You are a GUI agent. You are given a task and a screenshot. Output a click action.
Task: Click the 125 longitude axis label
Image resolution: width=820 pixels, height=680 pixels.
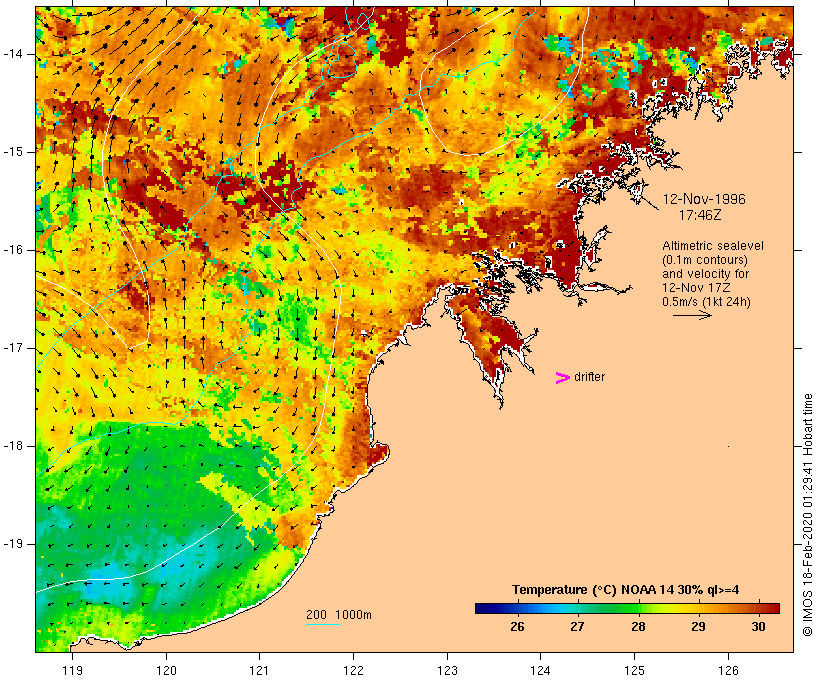coord(634,670)
